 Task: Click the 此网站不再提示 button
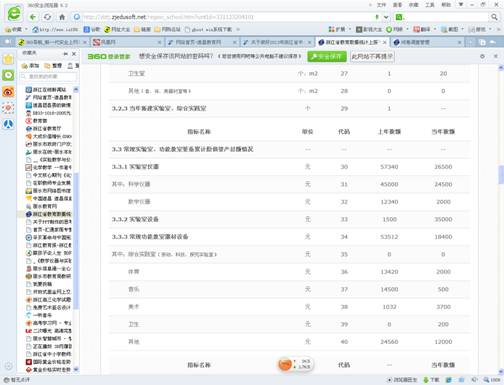click(372, 56)
